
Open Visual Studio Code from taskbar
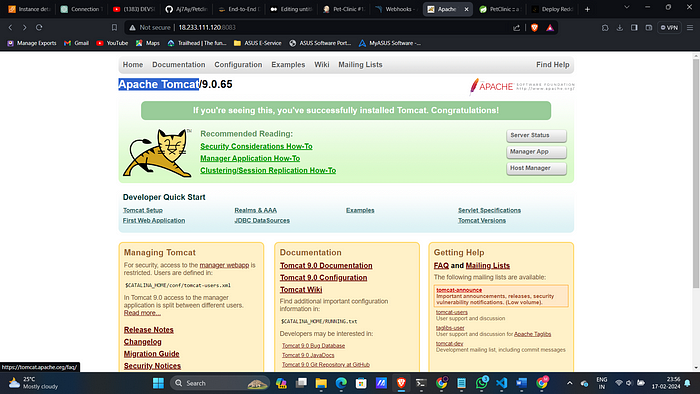coord(501,383)
